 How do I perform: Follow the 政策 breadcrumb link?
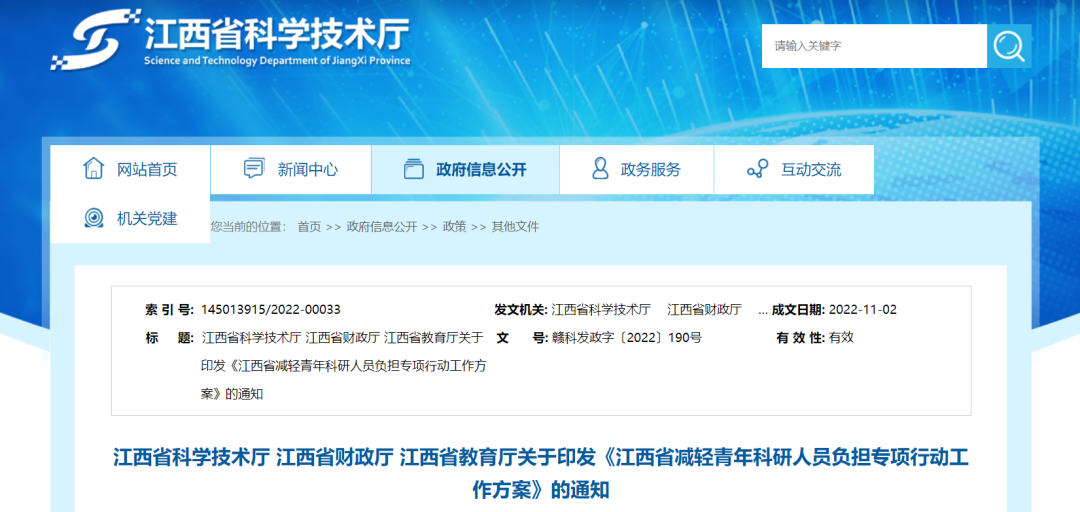454,227
